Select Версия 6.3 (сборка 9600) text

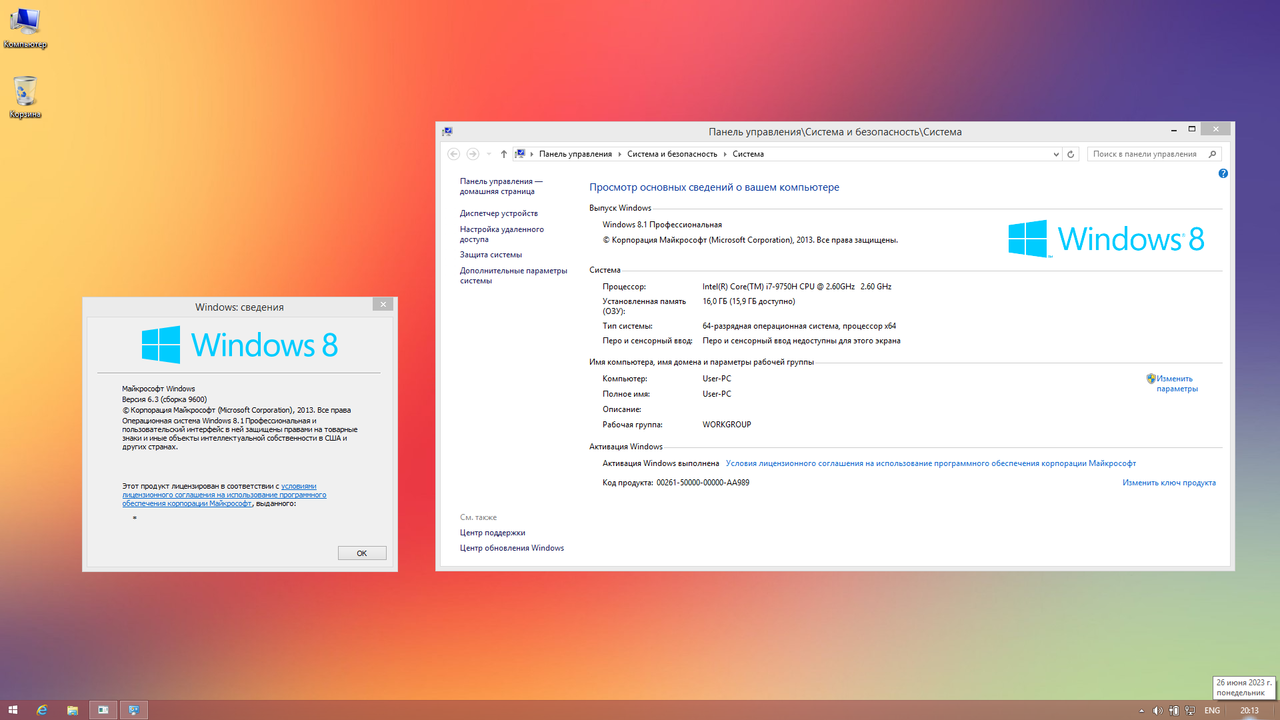(164, 399)
